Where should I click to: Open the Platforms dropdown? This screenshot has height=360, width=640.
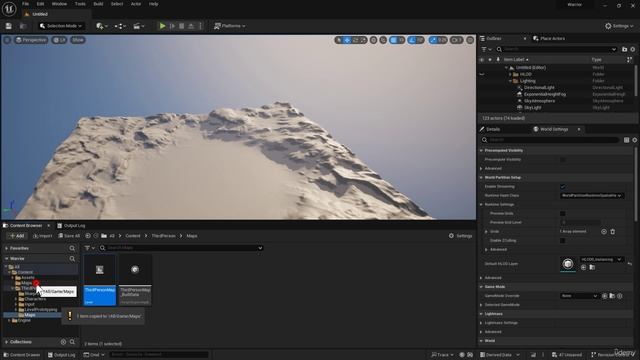[230, 26]
